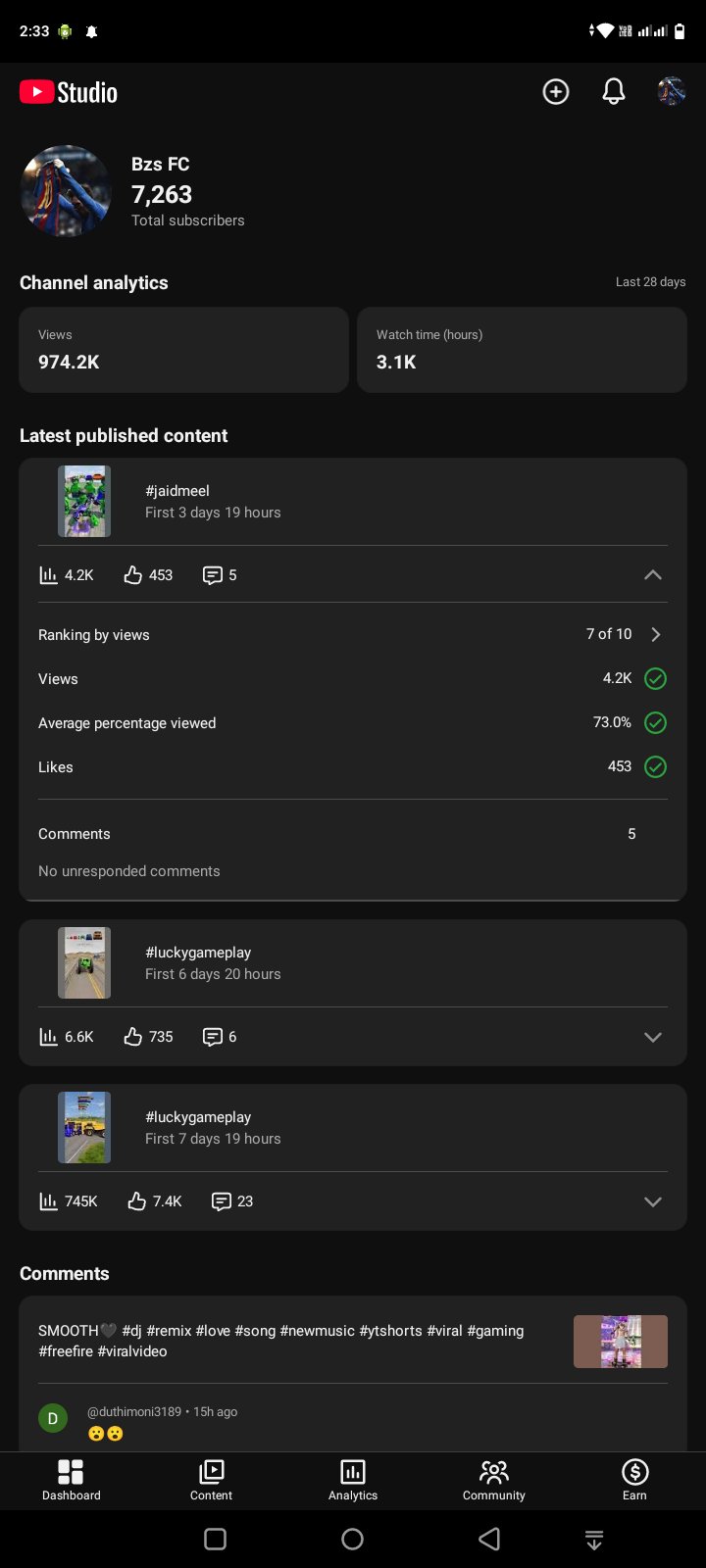Open account avatar in top right corner
This screenshot has height=1568, width=706.
[672, 92]
